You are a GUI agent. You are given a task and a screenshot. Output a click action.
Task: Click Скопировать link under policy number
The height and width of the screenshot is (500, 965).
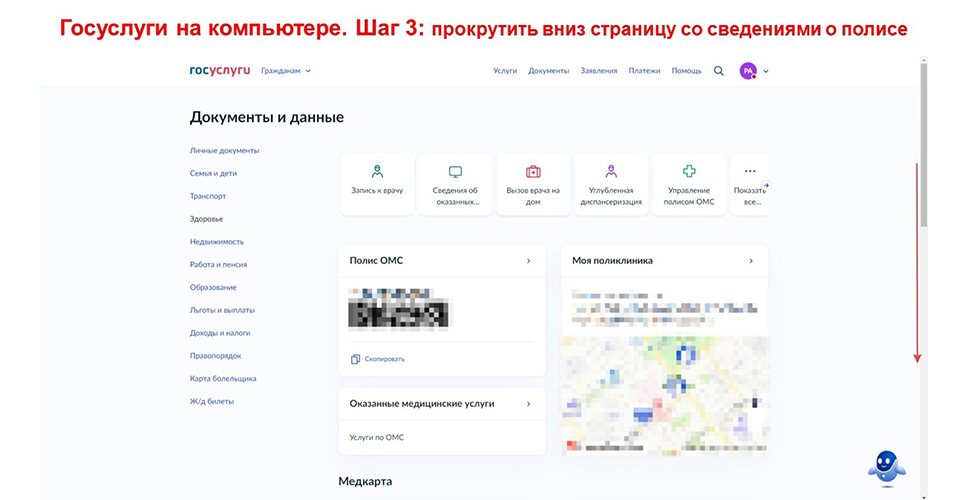pyautogui.click(x=378, y=359)
